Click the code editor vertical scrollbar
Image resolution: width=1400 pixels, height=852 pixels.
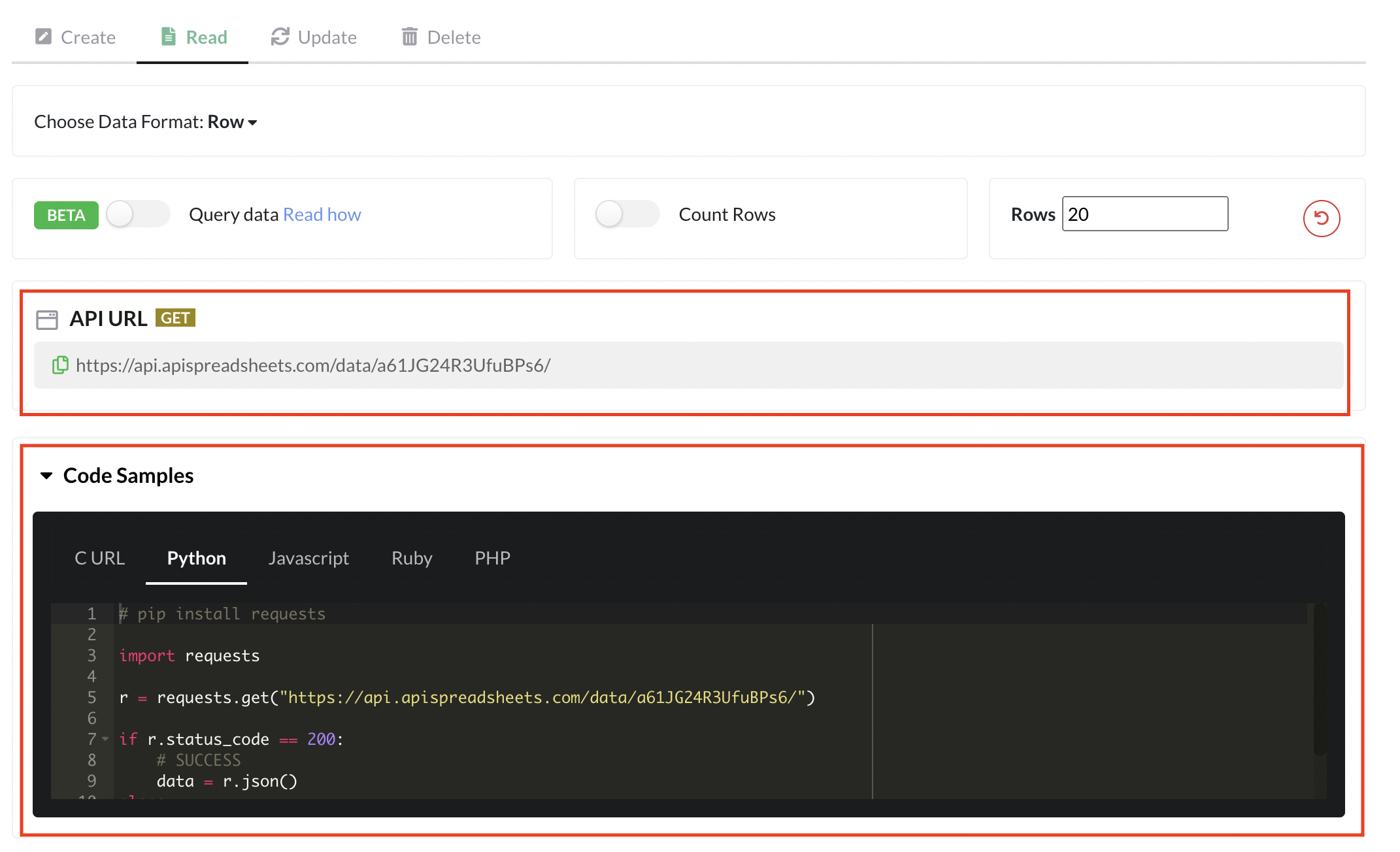pyautogui.click(x=1320, y=680)
